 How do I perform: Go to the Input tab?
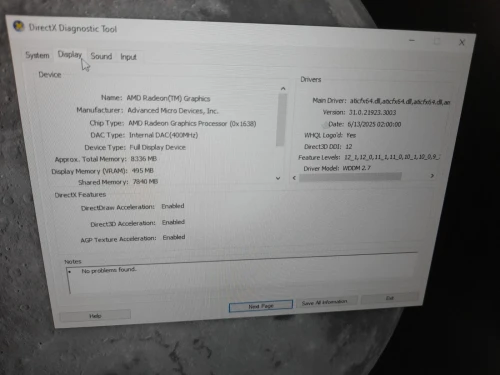point(128,57)
